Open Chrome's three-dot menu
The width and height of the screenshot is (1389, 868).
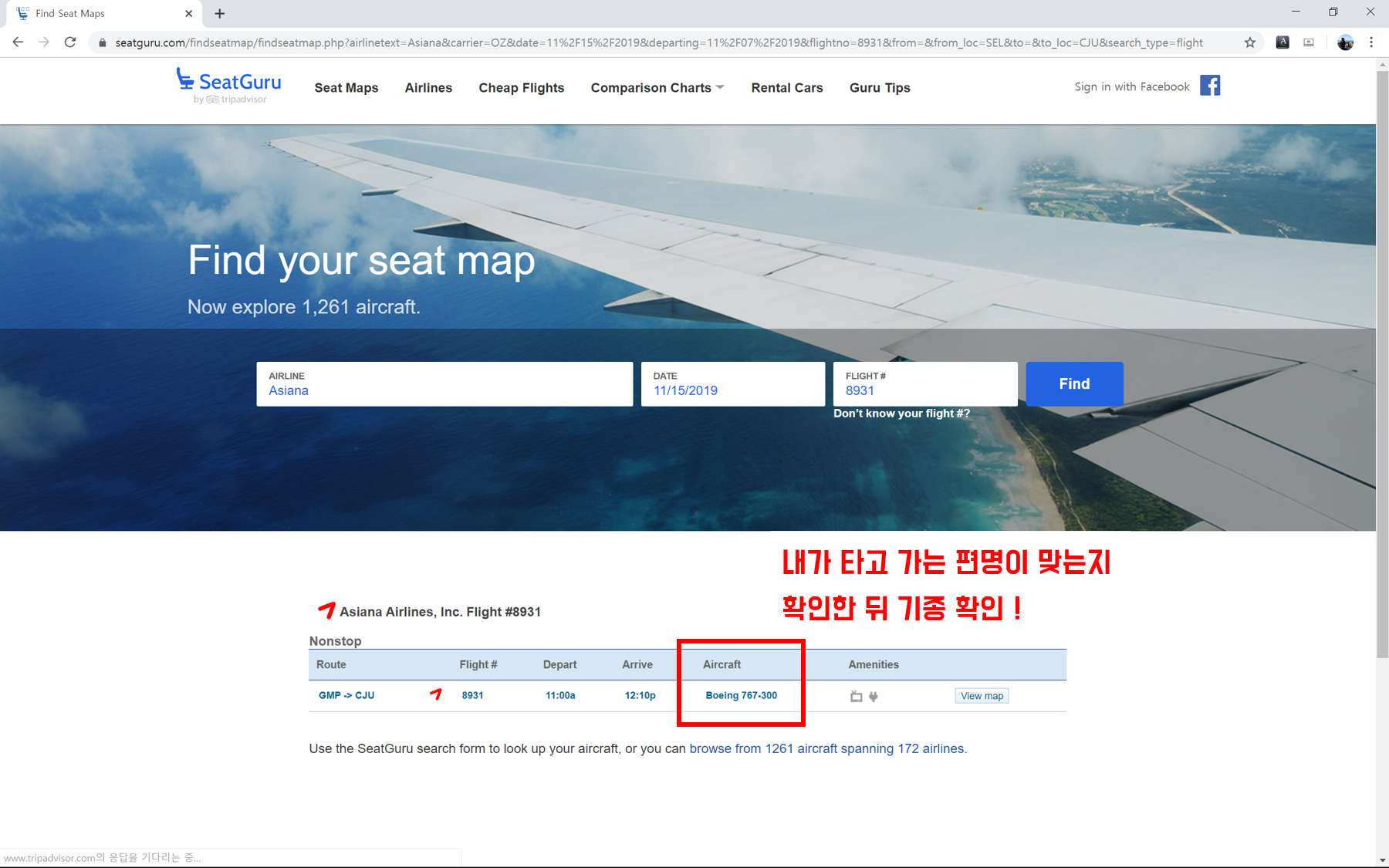[x=1371, y=42]
